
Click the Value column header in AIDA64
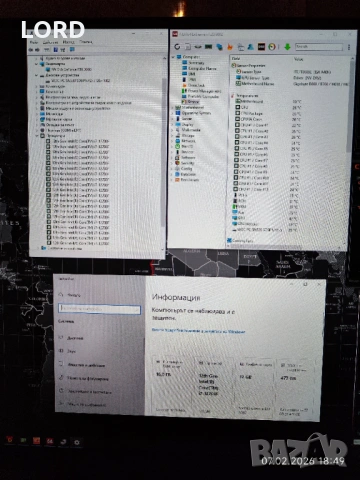[x=298, y=59]
